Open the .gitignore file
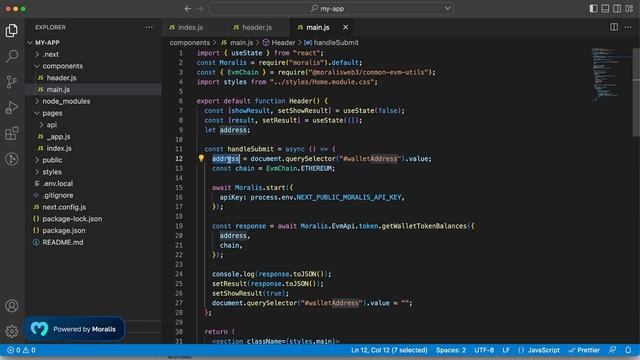The height and width of the screenshot is (360, 640). 58,196
